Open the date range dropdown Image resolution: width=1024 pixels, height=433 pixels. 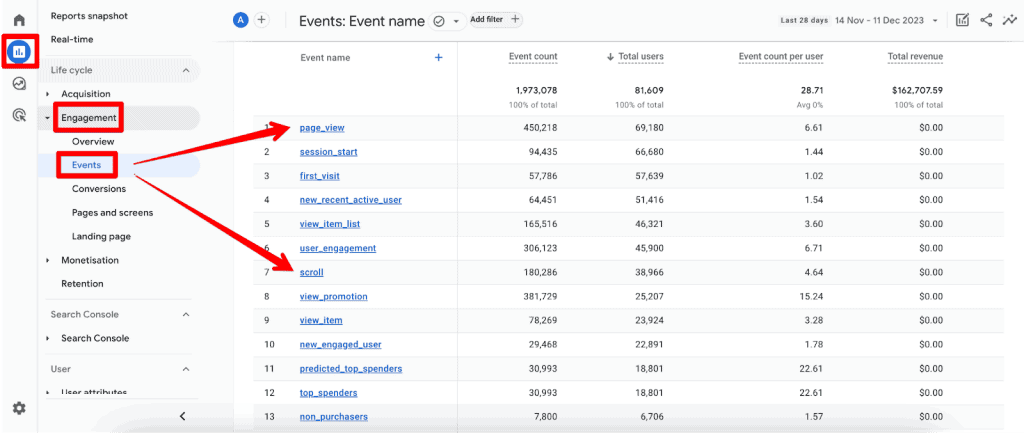pos(859,20)
